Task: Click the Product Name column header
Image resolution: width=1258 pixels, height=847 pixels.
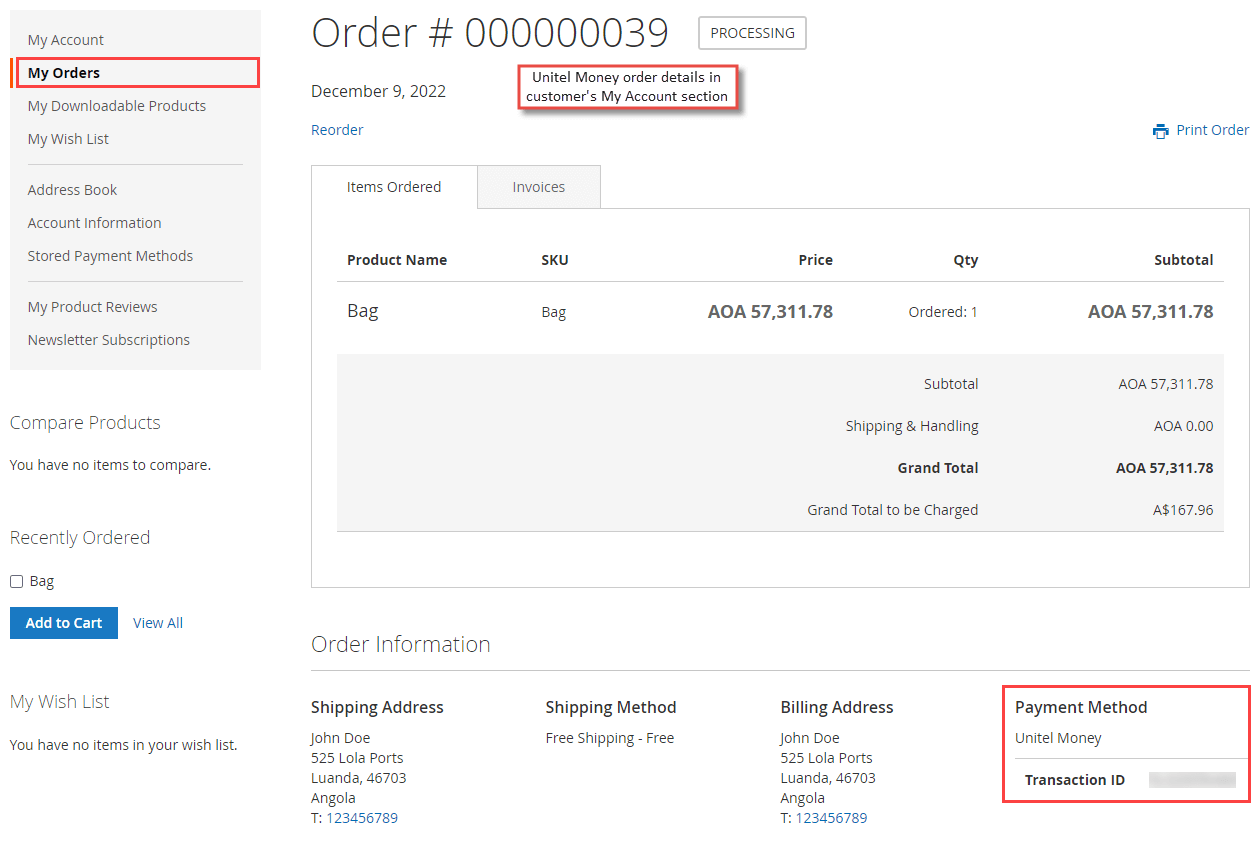Action: (x=397, y=260)
